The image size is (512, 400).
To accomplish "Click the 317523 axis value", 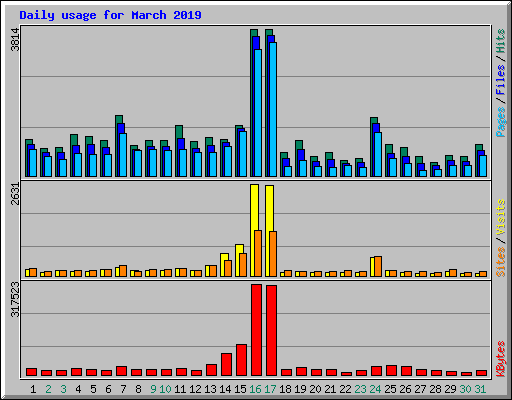I will [15, 299].
